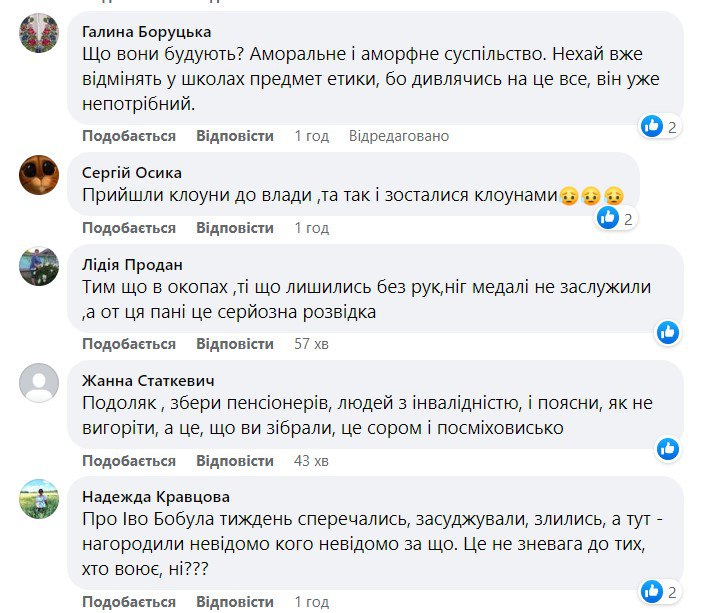Reply to Жанна Статкевич's comment
This screenshot has width=720, height=613.
point(235,461)
